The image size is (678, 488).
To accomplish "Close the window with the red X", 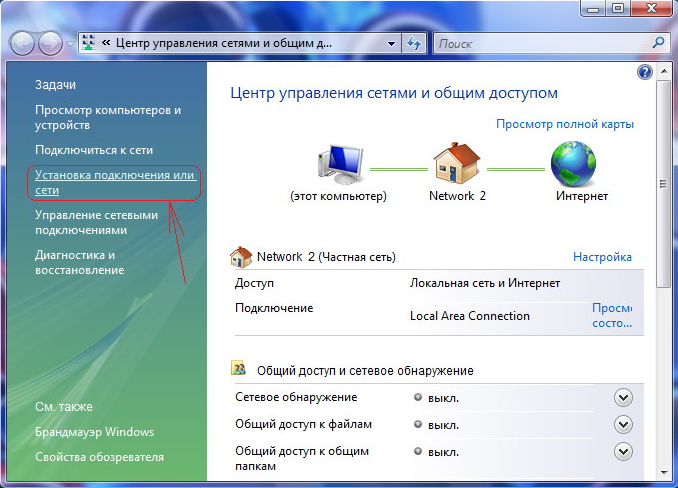I will (651, 9).
